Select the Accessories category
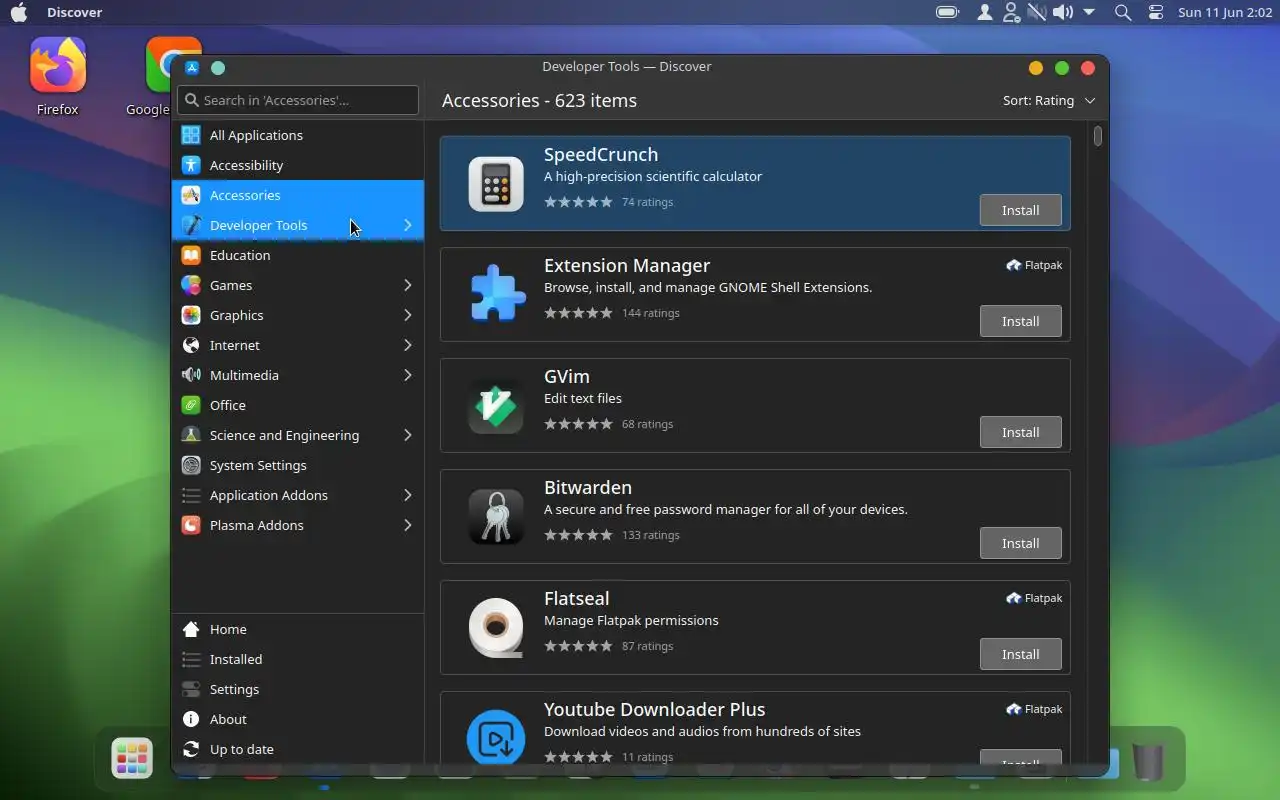The height and width of the screenshot is (800, 1280). [x=298, y=195]
